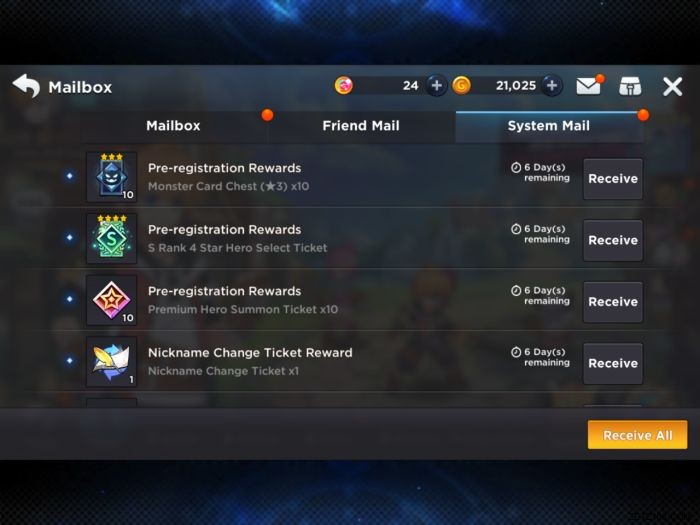Tap the Nickname Change Ticket icon
The width and height of the screenshot is (700, 525).
(x=112, y=362)
